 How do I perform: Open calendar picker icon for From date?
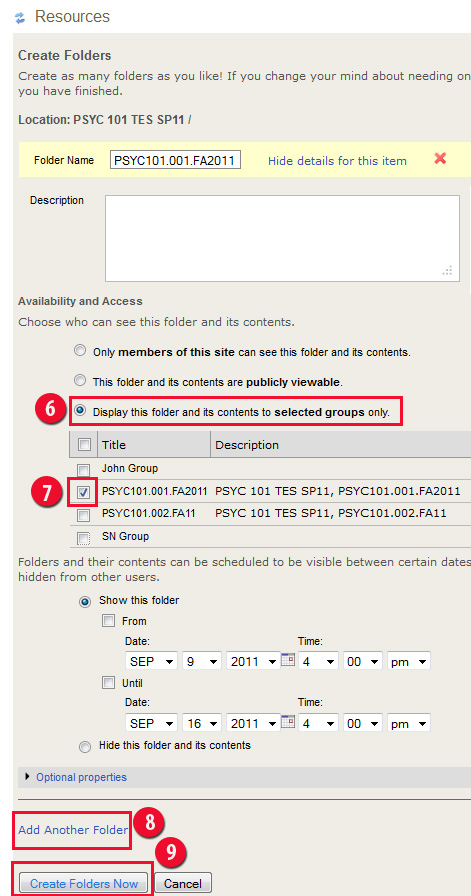(288, 661)
